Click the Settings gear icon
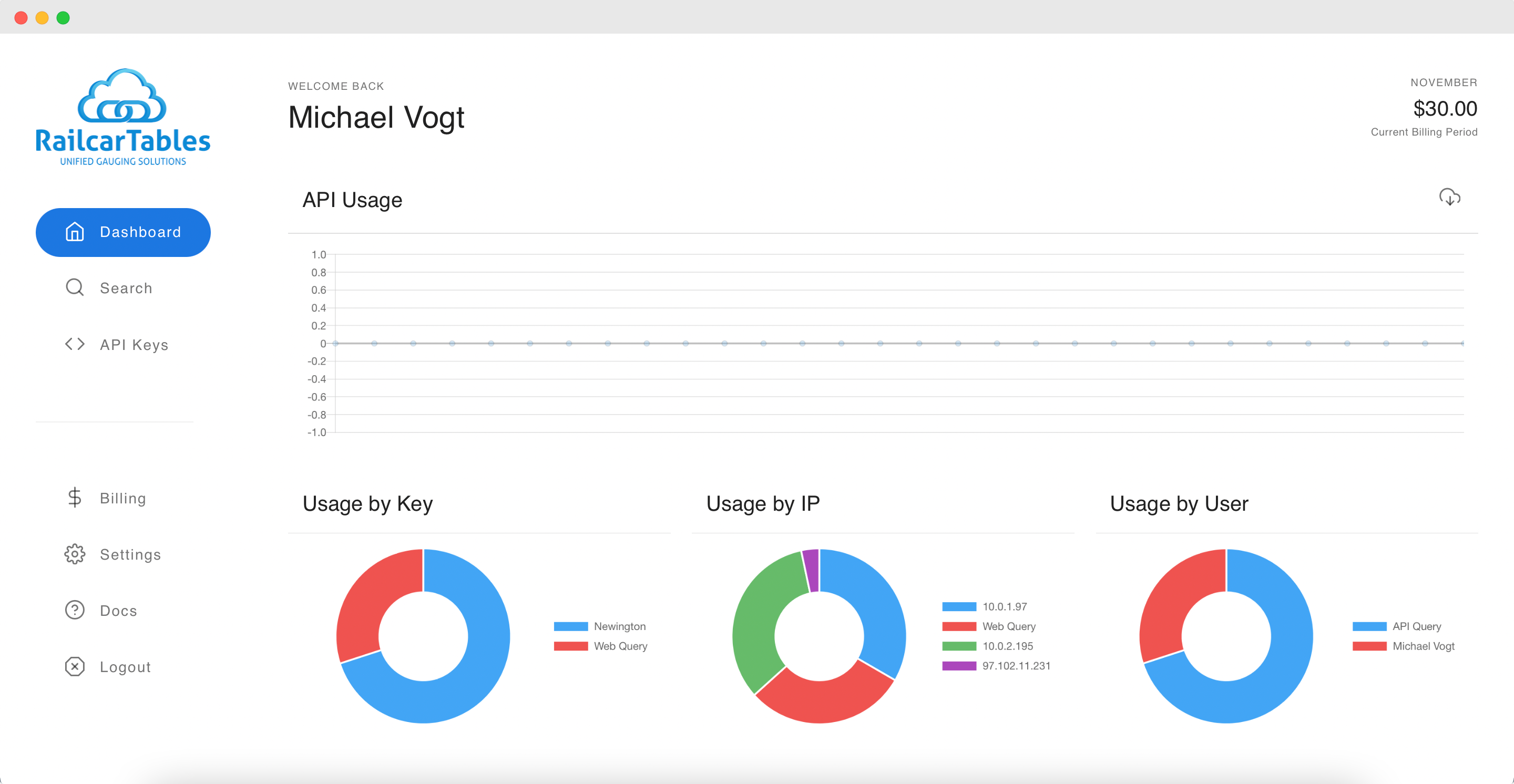The height and width of the screenshot is (784, 1514). tap(75, 554)
